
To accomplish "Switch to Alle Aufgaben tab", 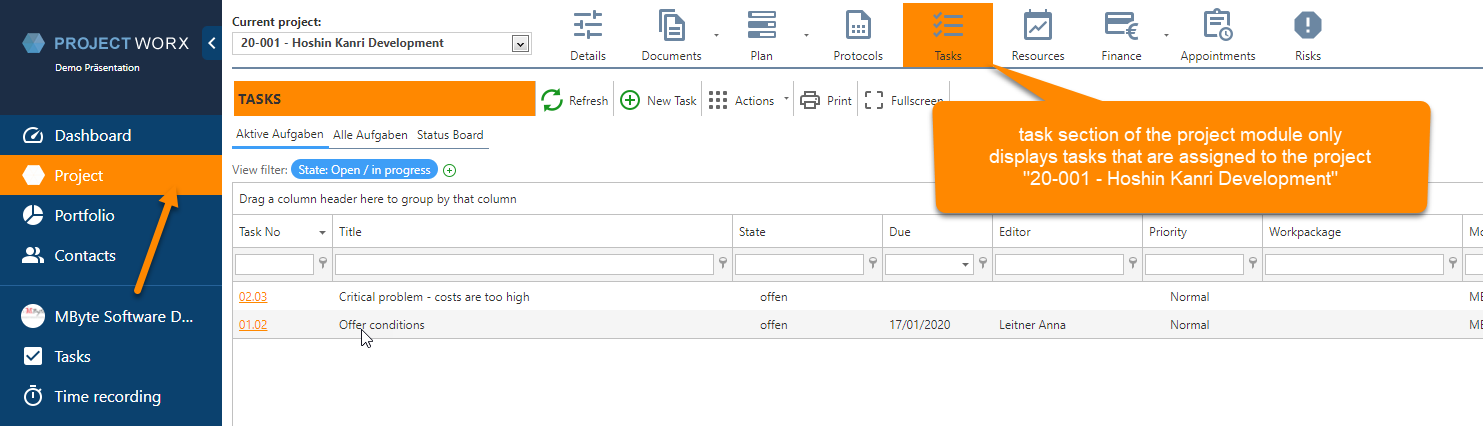I will click(x=370, y=135).
